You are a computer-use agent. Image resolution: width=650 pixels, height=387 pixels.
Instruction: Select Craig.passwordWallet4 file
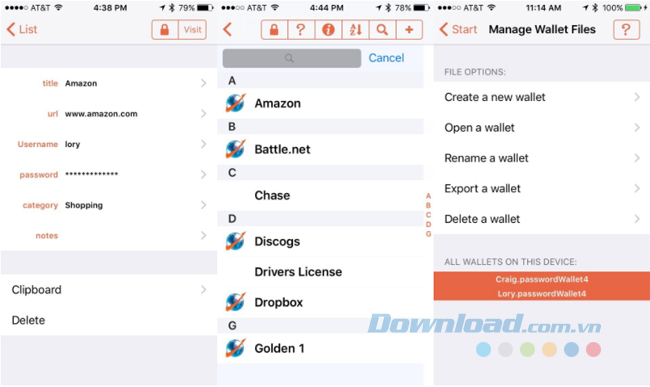click(541, 279)
